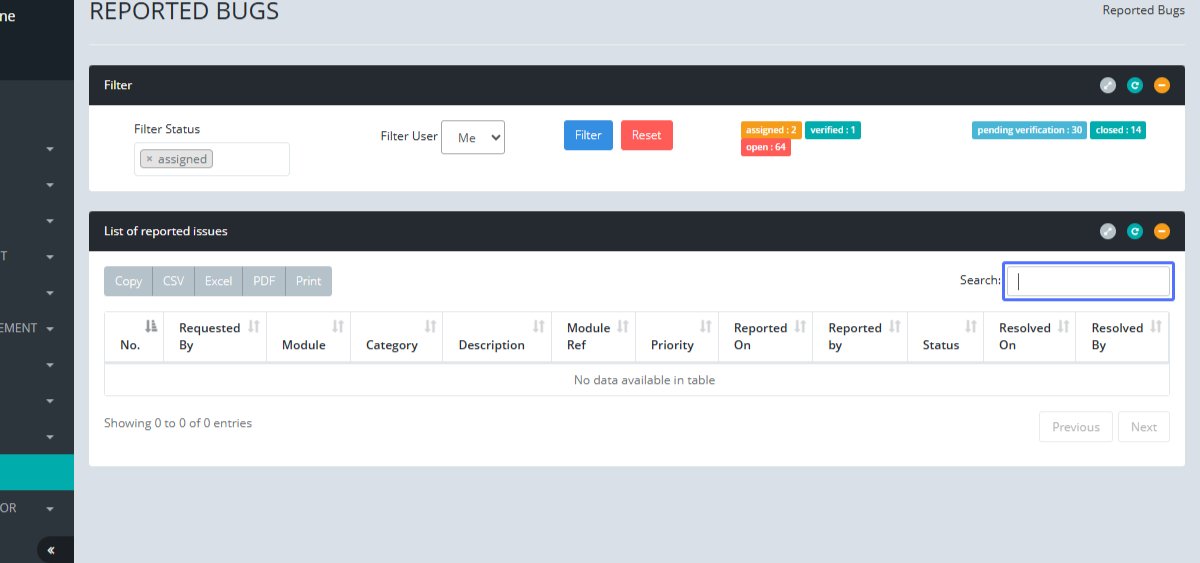Open the Filter User dropdown
The height and width of the screenshot is (563, 1200).
click(x=473, y=137)
